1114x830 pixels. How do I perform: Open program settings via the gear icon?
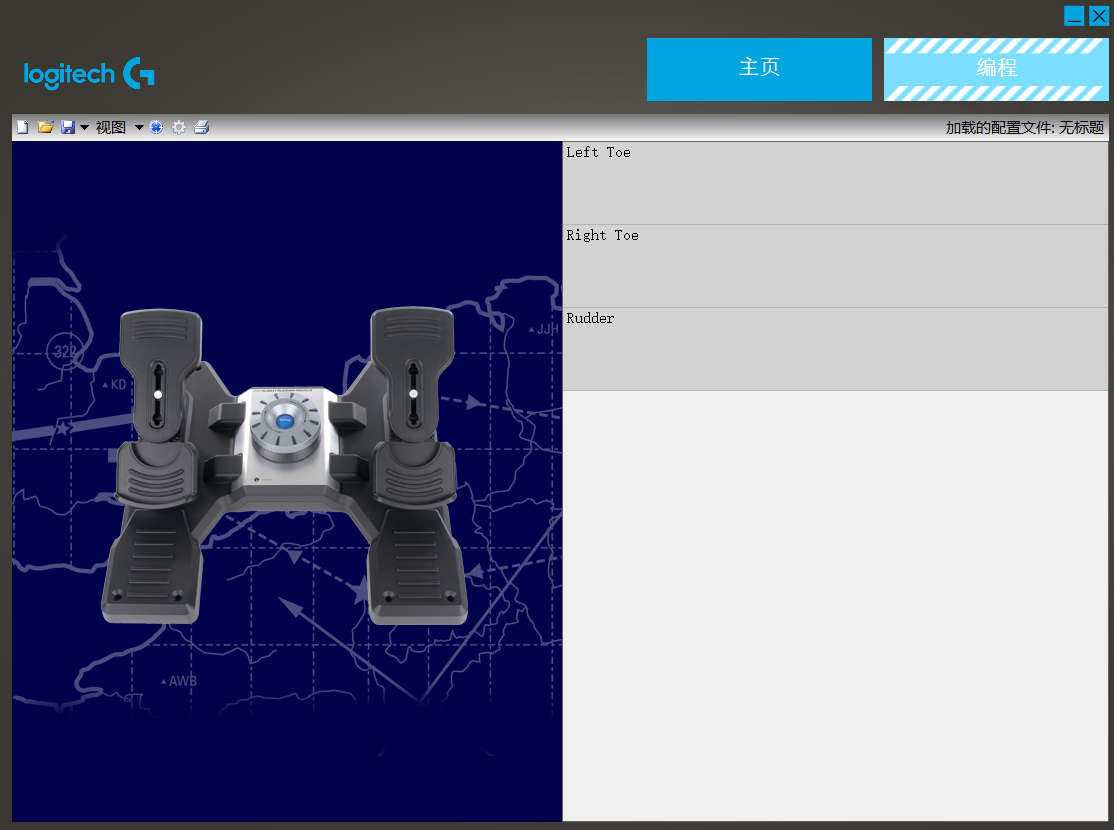(x=179, y=127)
